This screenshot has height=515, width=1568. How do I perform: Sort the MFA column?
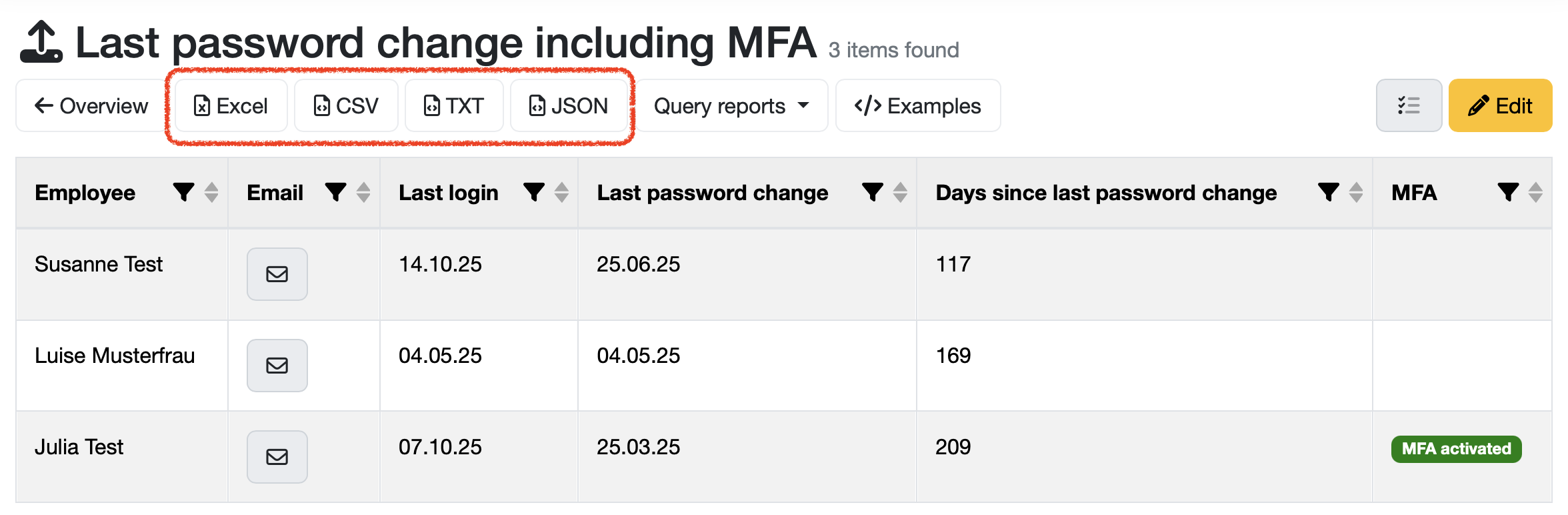(x=1535, y=192)
